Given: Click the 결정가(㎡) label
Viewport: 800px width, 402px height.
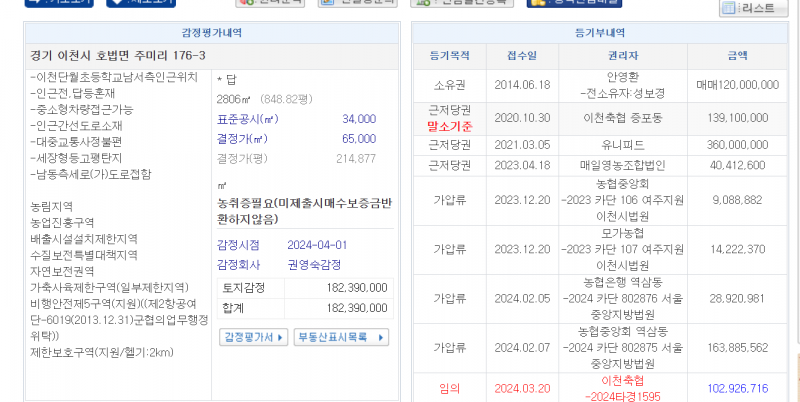Looking at the screenshot, I should tap(240, 139).
